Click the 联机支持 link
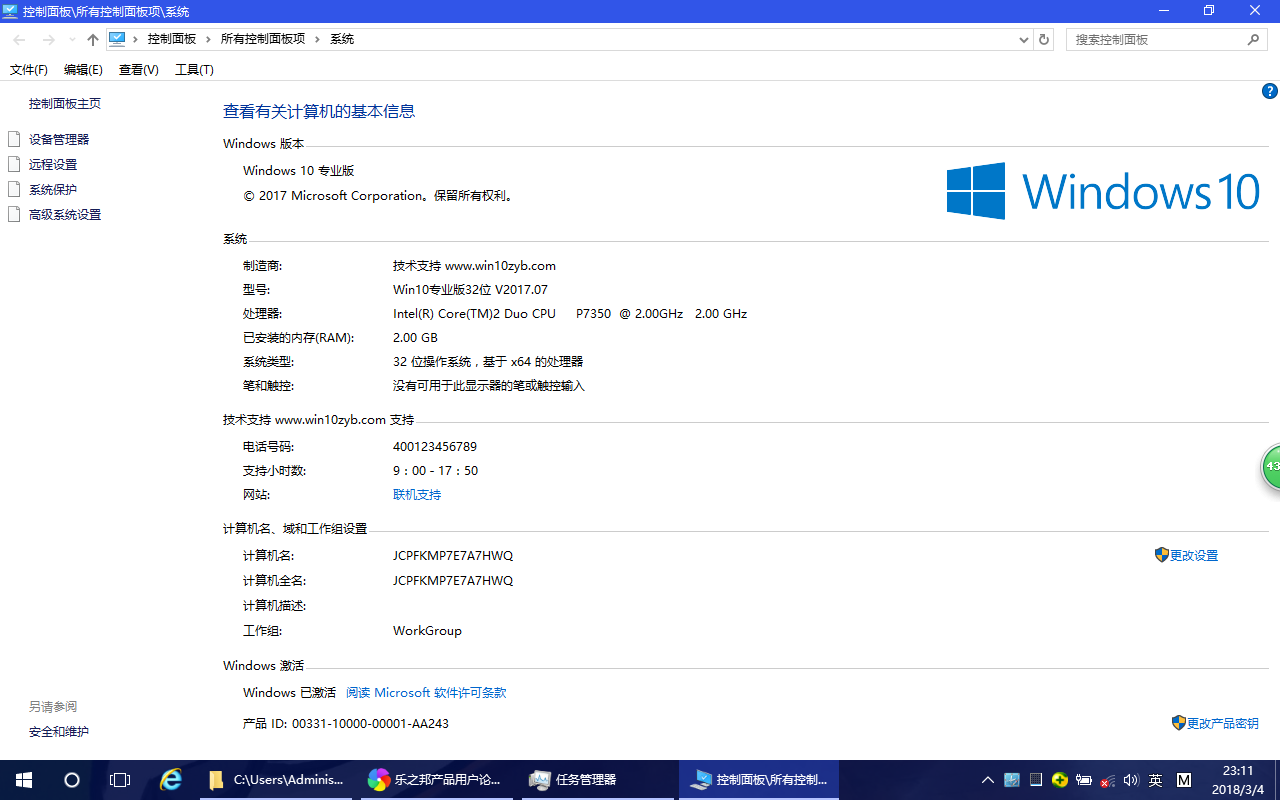Viewport: 1280px width, 800px height. 416,494
